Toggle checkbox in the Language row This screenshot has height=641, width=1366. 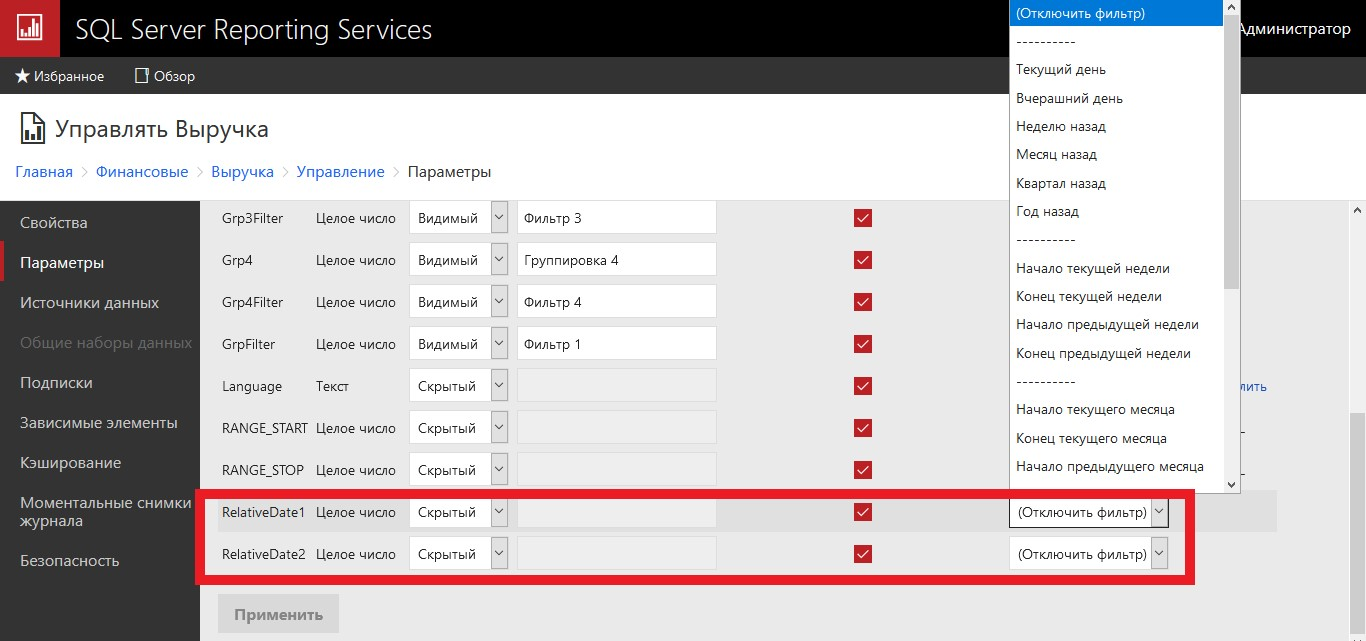tap(863, 386)
